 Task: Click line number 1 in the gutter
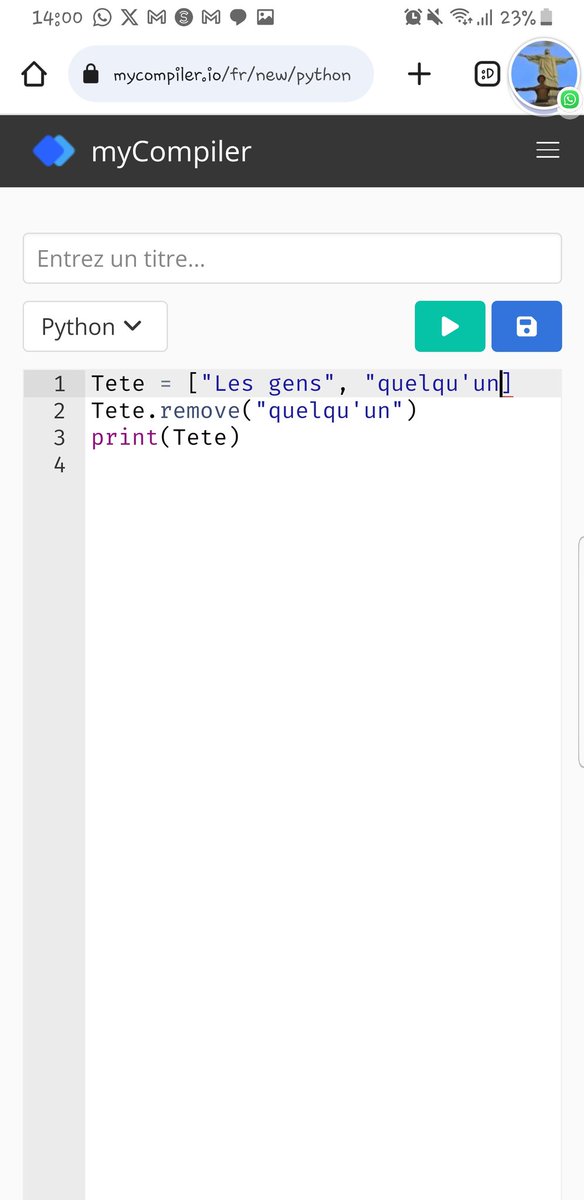click(x=60, y=384)
